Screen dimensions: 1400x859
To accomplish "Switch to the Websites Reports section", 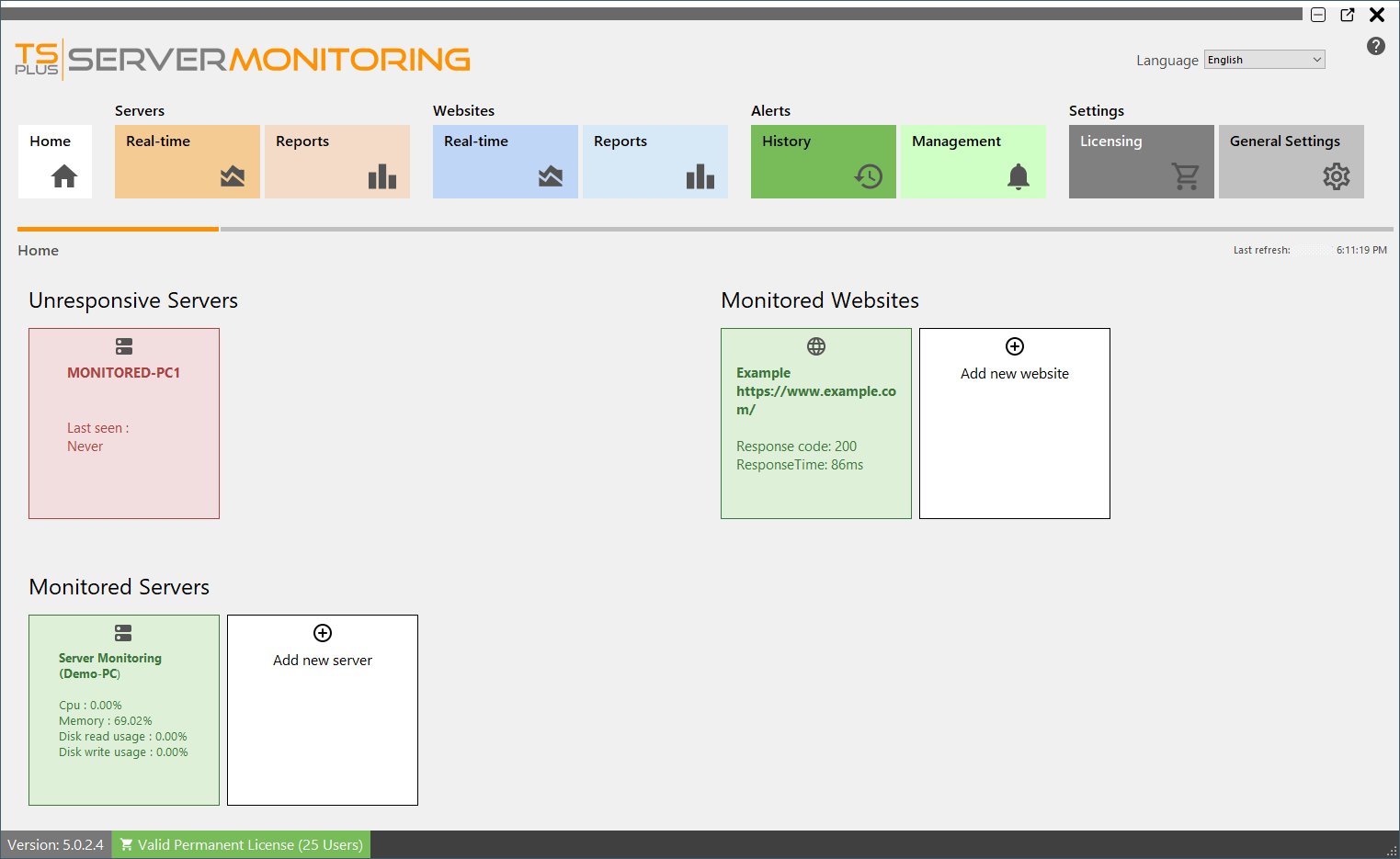I will click(654, 162).
